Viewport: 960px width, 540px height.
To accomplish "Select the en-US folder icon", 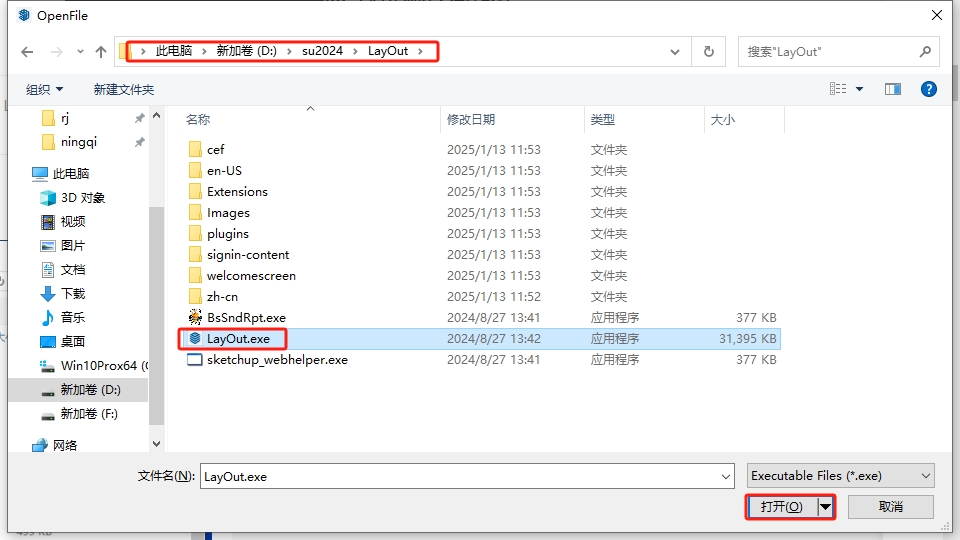I will click(x=195, y=170).
